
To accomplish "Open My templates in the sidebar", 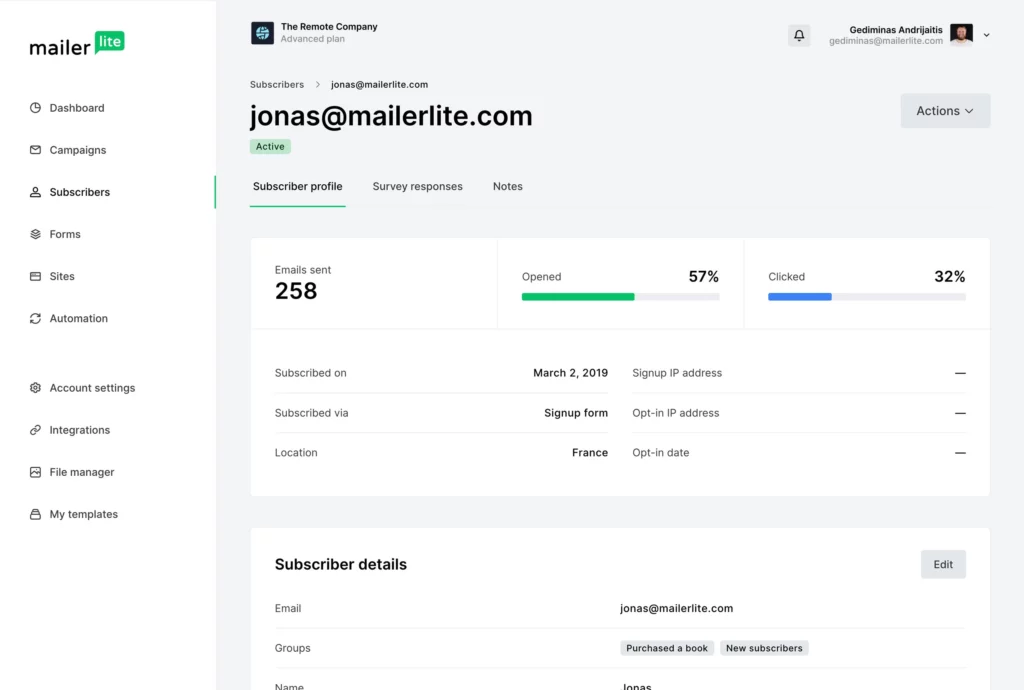I will [84, 514].
